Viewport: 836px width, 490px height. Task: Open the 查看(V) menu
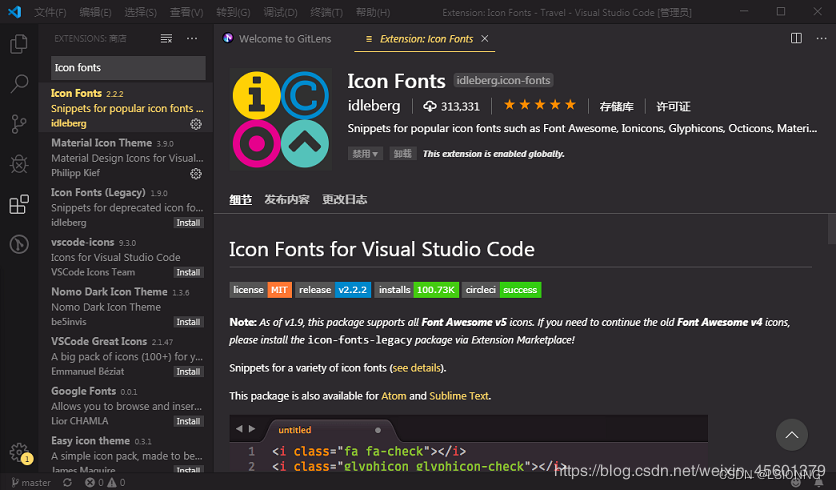(x=186, y=12)
